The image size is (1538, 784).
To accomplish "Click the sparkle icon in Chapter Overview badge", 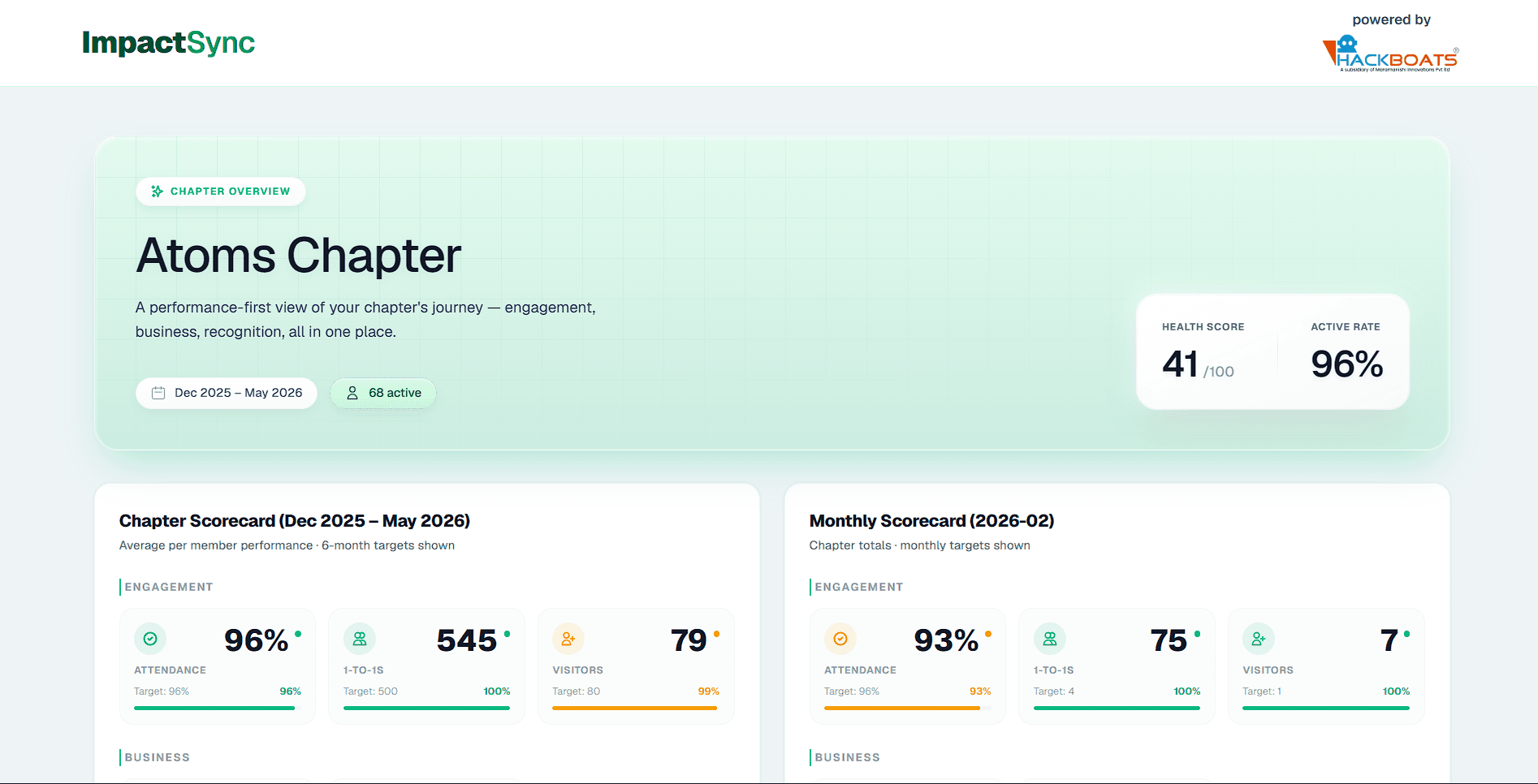I will point(157,192).
